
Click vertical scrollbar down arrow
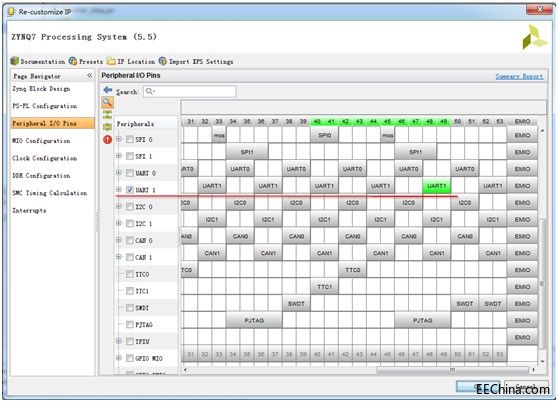tap(542, 361)
